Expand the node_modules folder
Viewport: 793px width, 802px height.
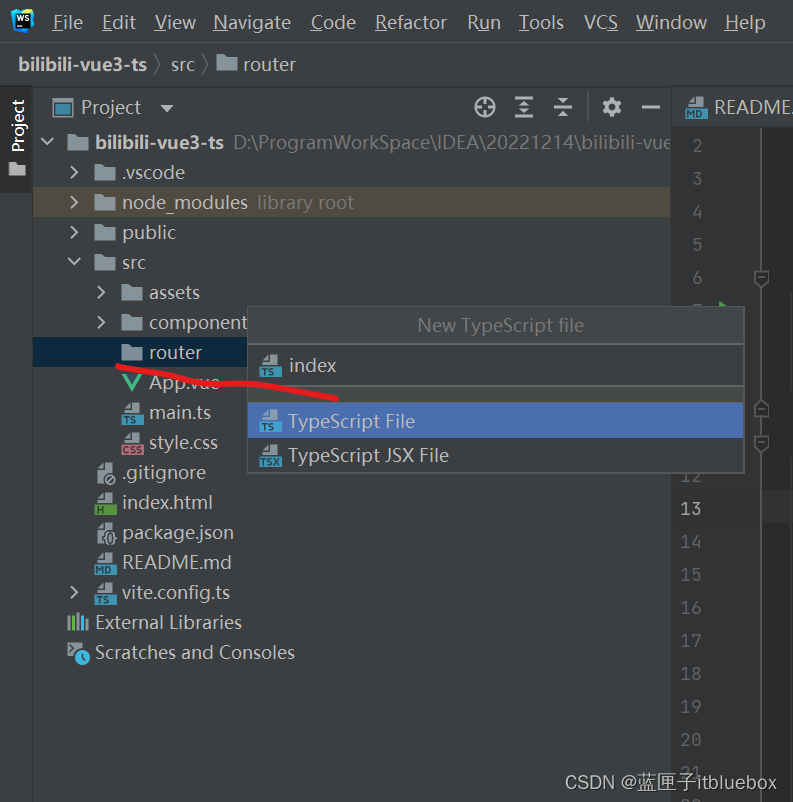click(74, 202)
